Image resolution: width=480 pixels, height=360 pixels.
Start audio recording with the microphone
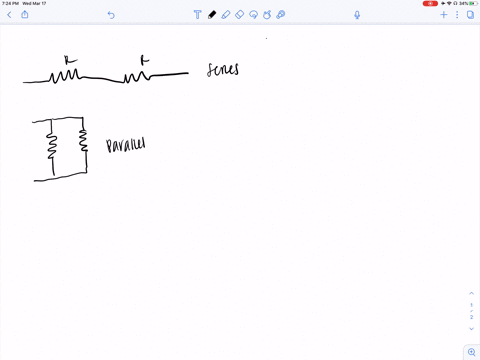point(357,15)
